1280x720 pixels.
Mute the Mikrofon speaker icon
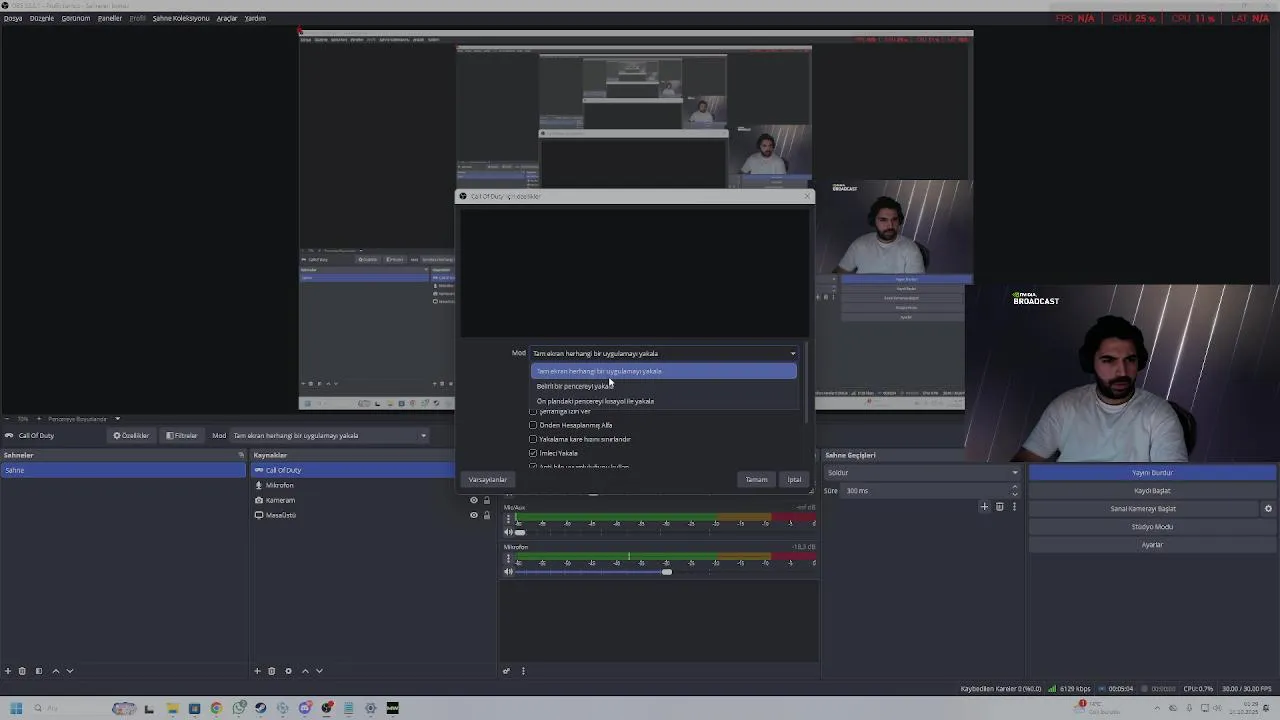point(508,572)
